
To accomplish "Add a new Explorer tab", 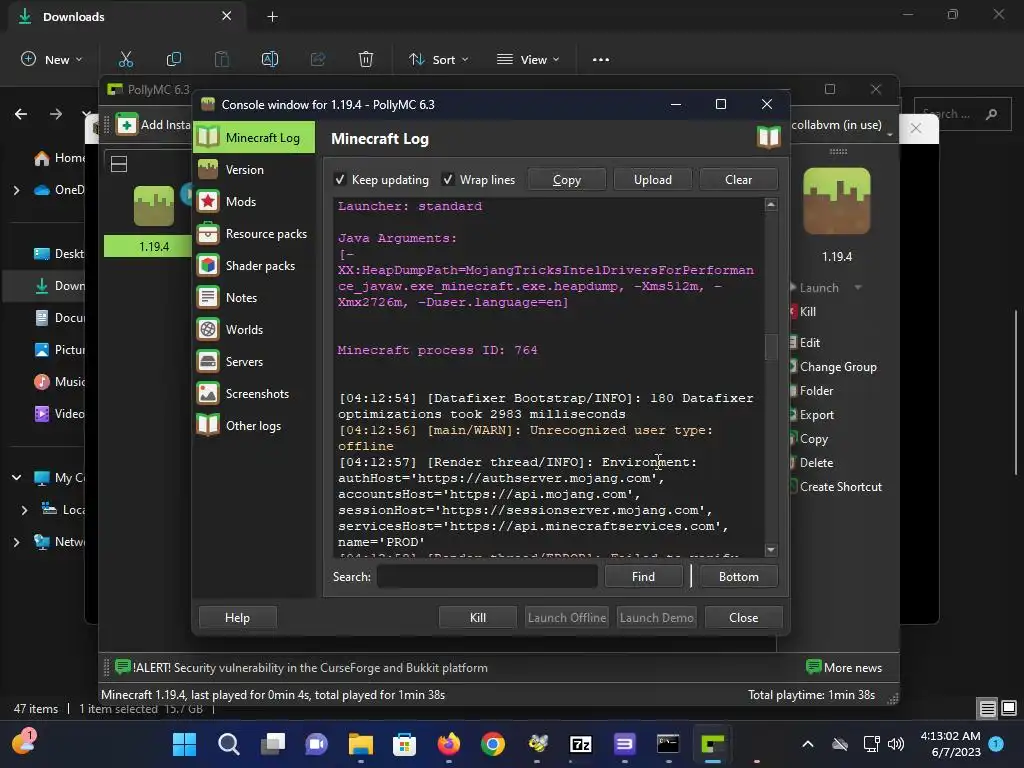I will coord(273,17).
